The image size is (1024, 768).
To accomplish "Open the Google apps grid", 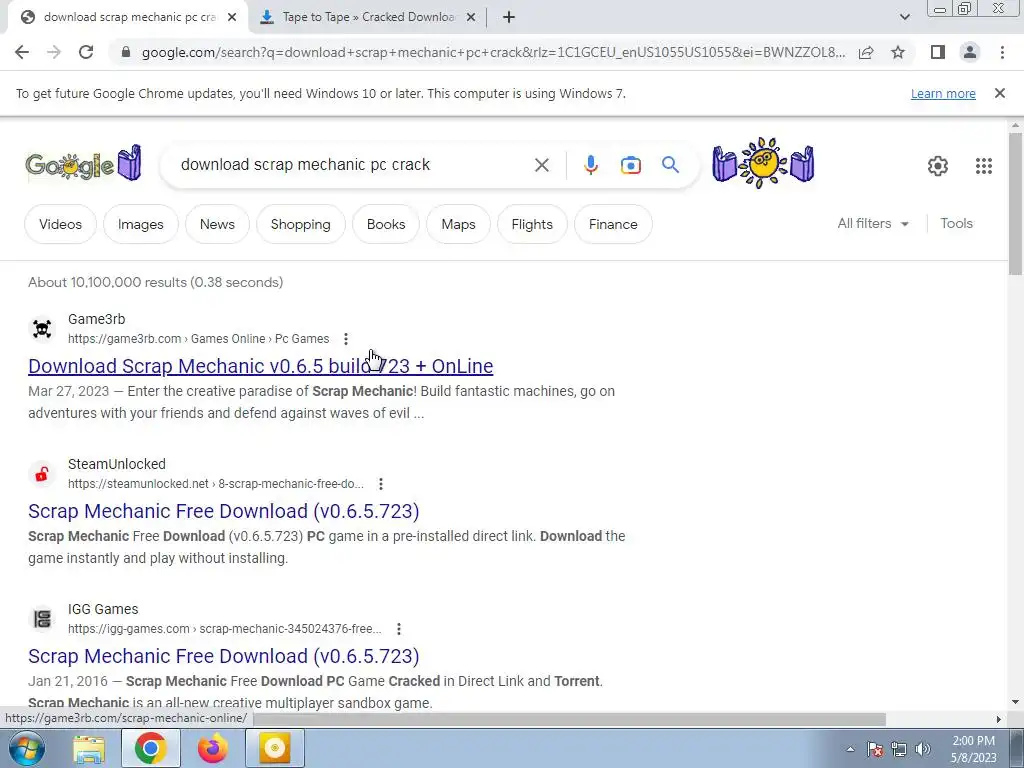I will coord(984,166).
